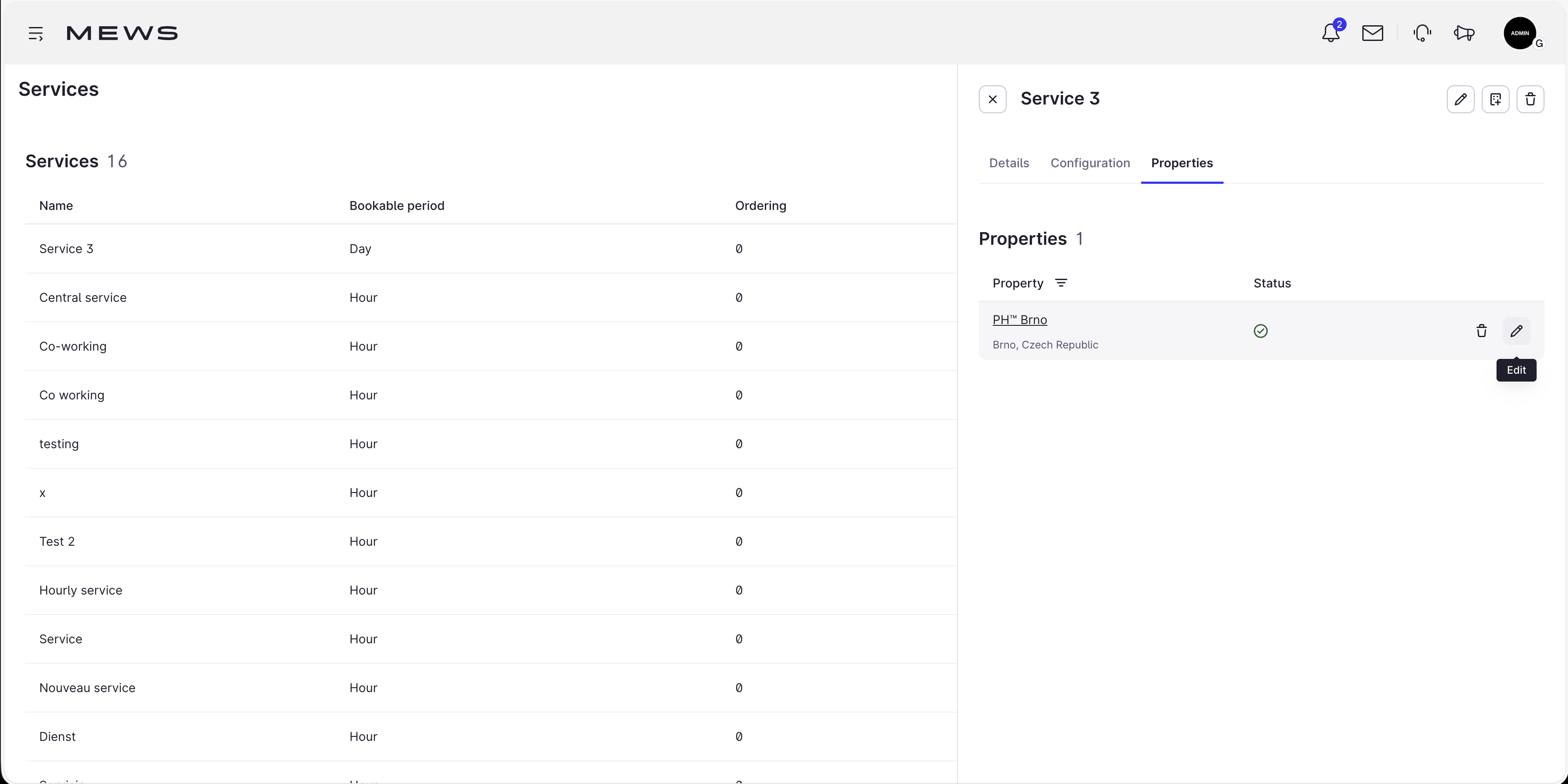Close the Service 3 panel
Viewport: 1568px width, 784px height.
coord(993,99)
